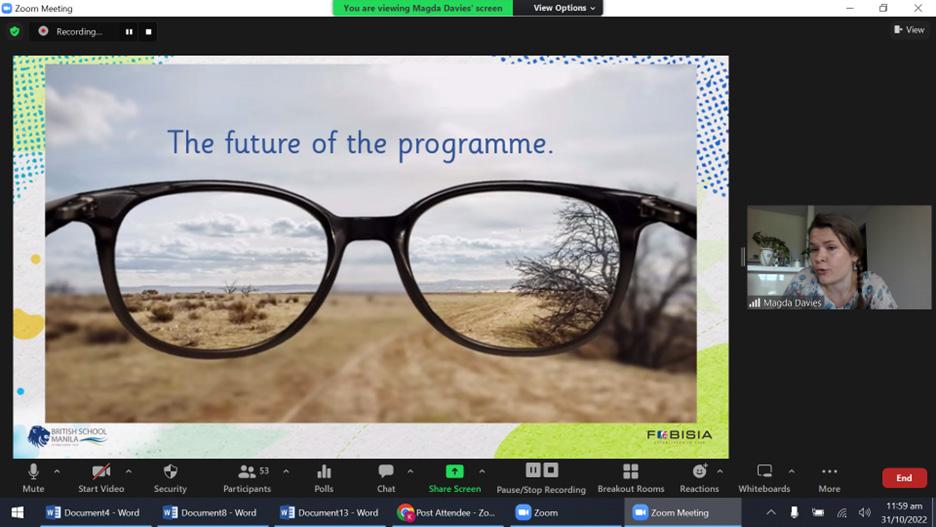Expand arrow next to Reactions
The height and width of the screenshot is (527, 936).
click(x=720, y=471)
